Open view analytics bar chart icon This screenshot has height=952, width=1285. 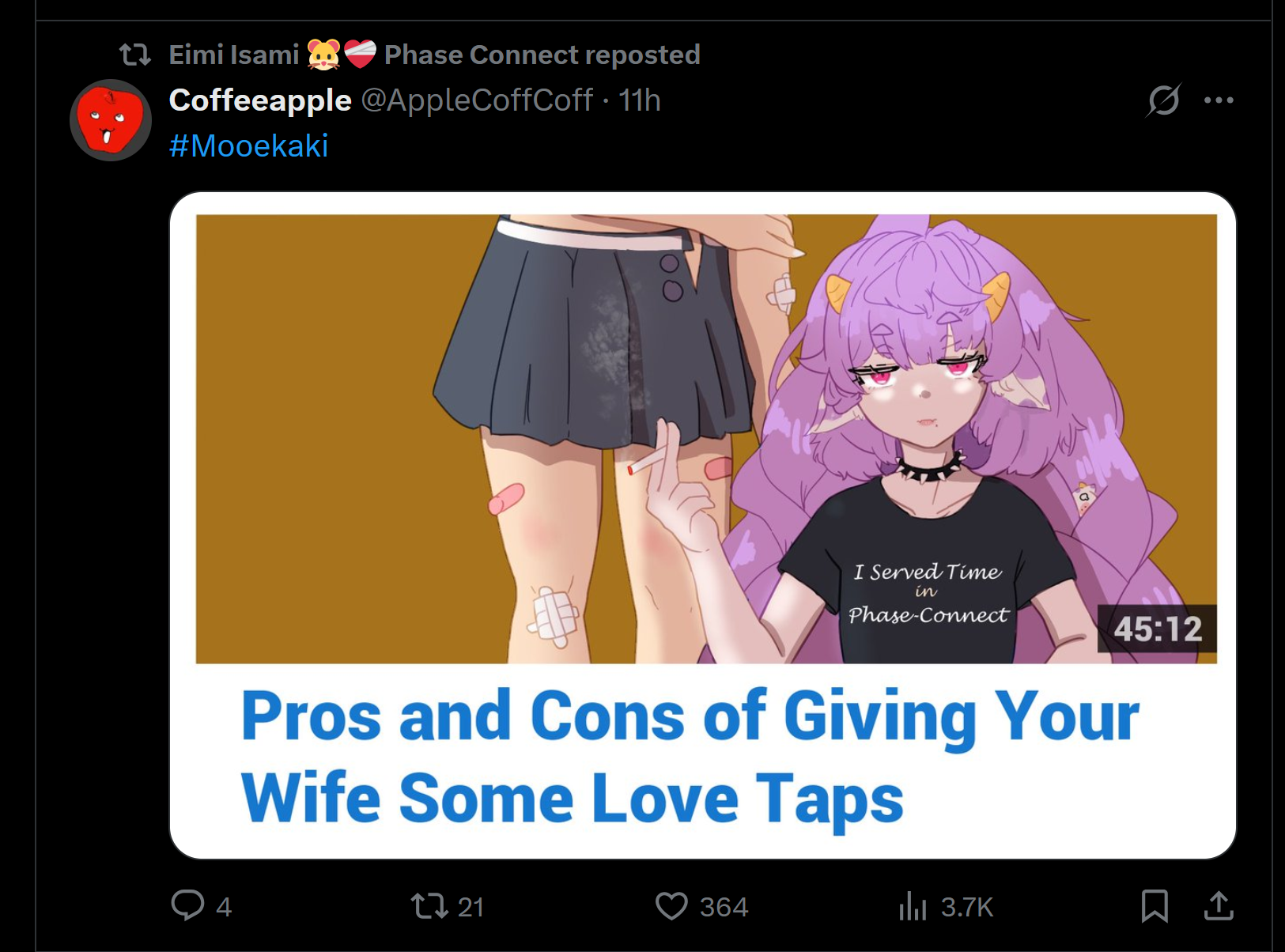[x=913, y=906]
